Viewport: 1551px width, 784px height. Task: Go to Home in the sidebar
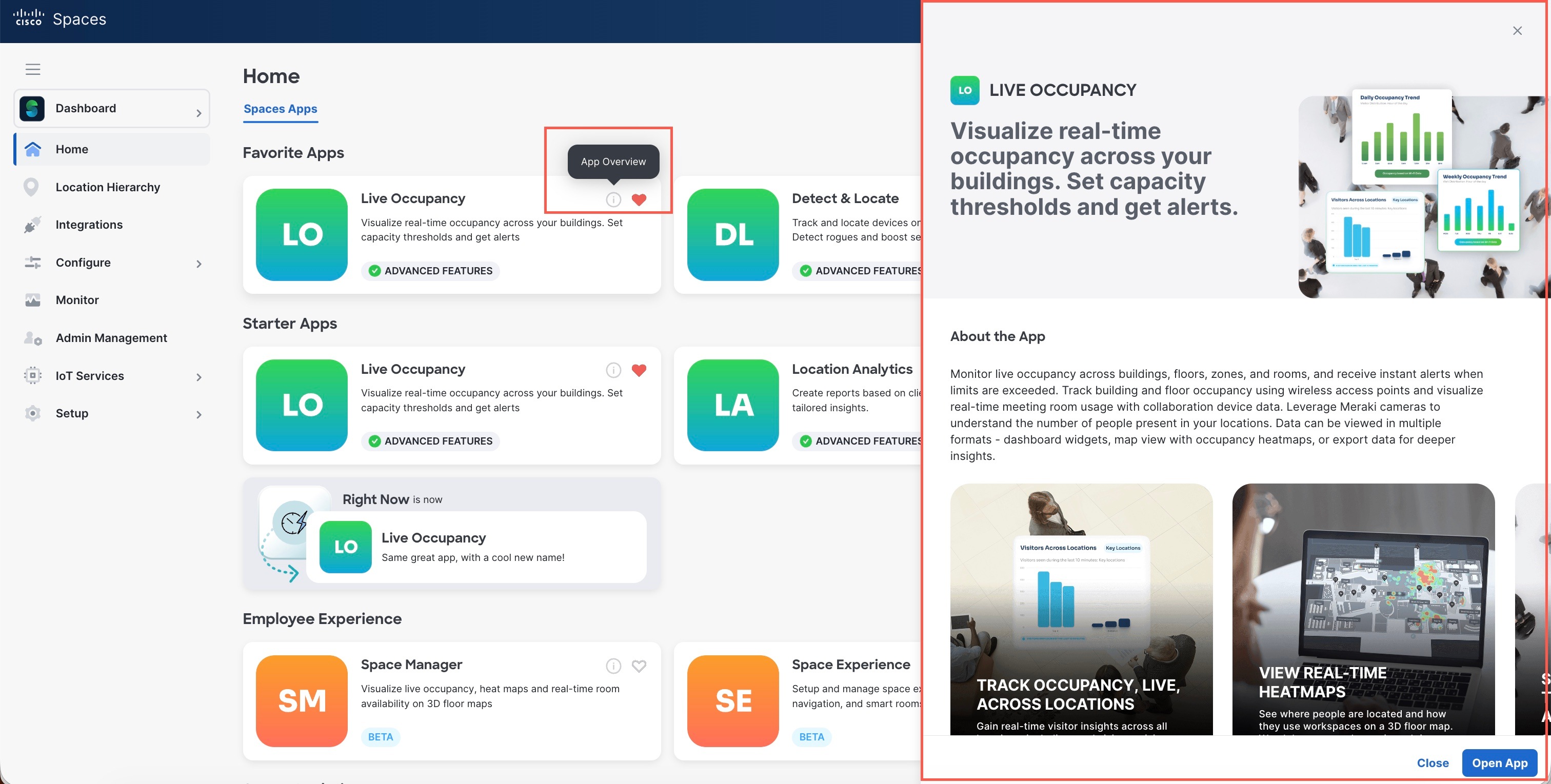click(x=72, y=149)
